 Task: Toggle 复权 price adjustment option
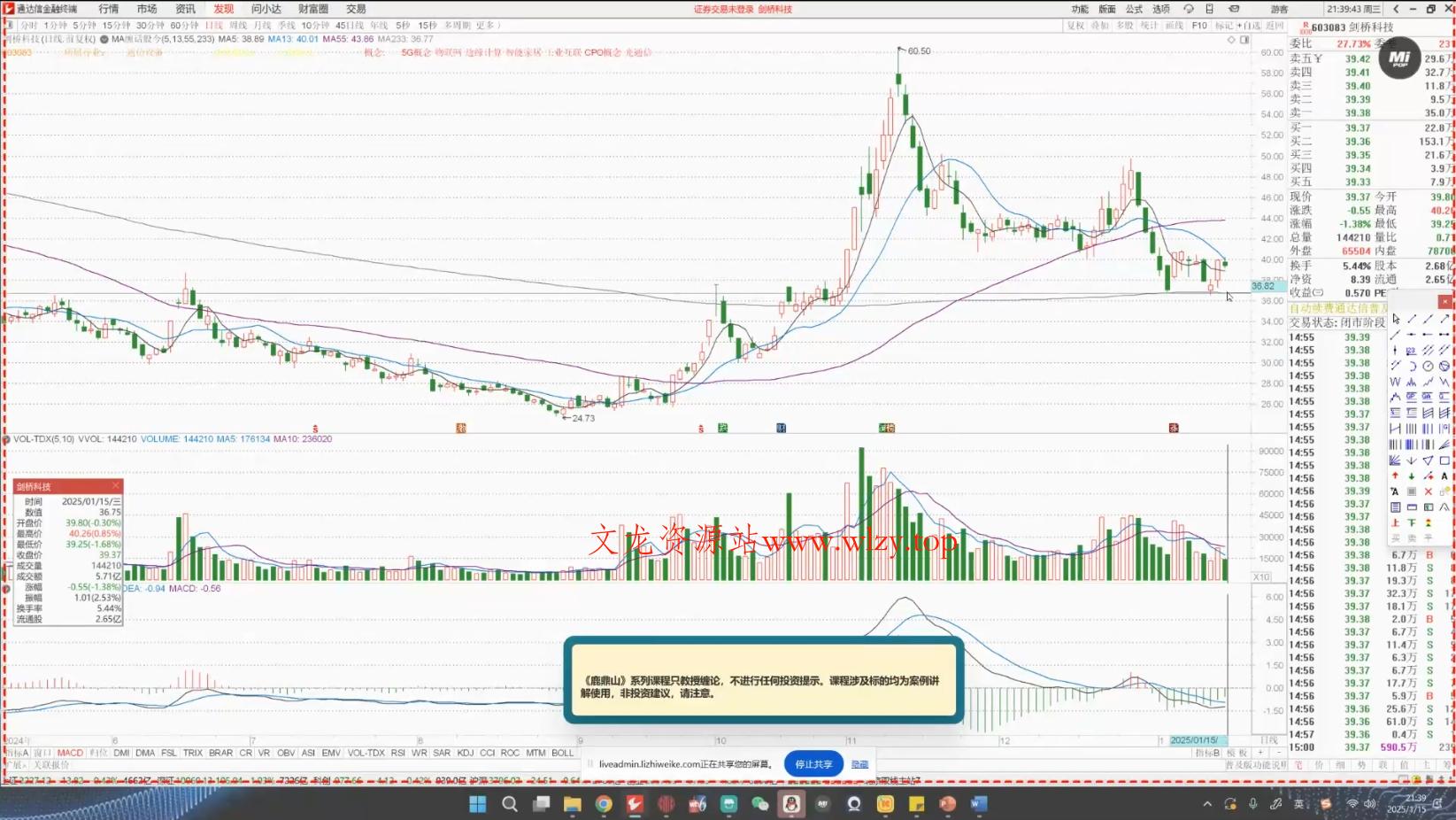pos(1075,26)
